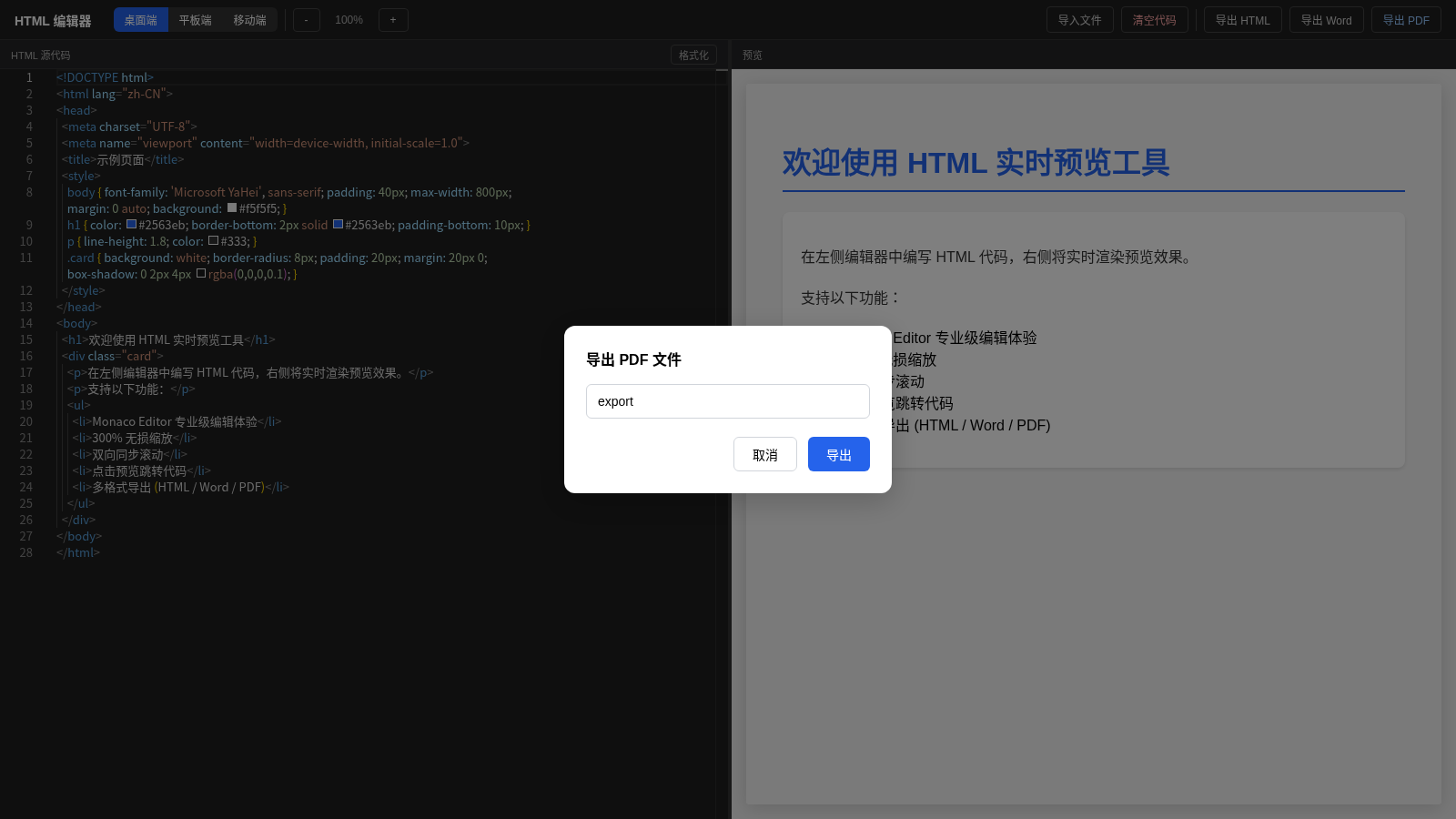Click line number 14 in editor gutter

[25, 323]
